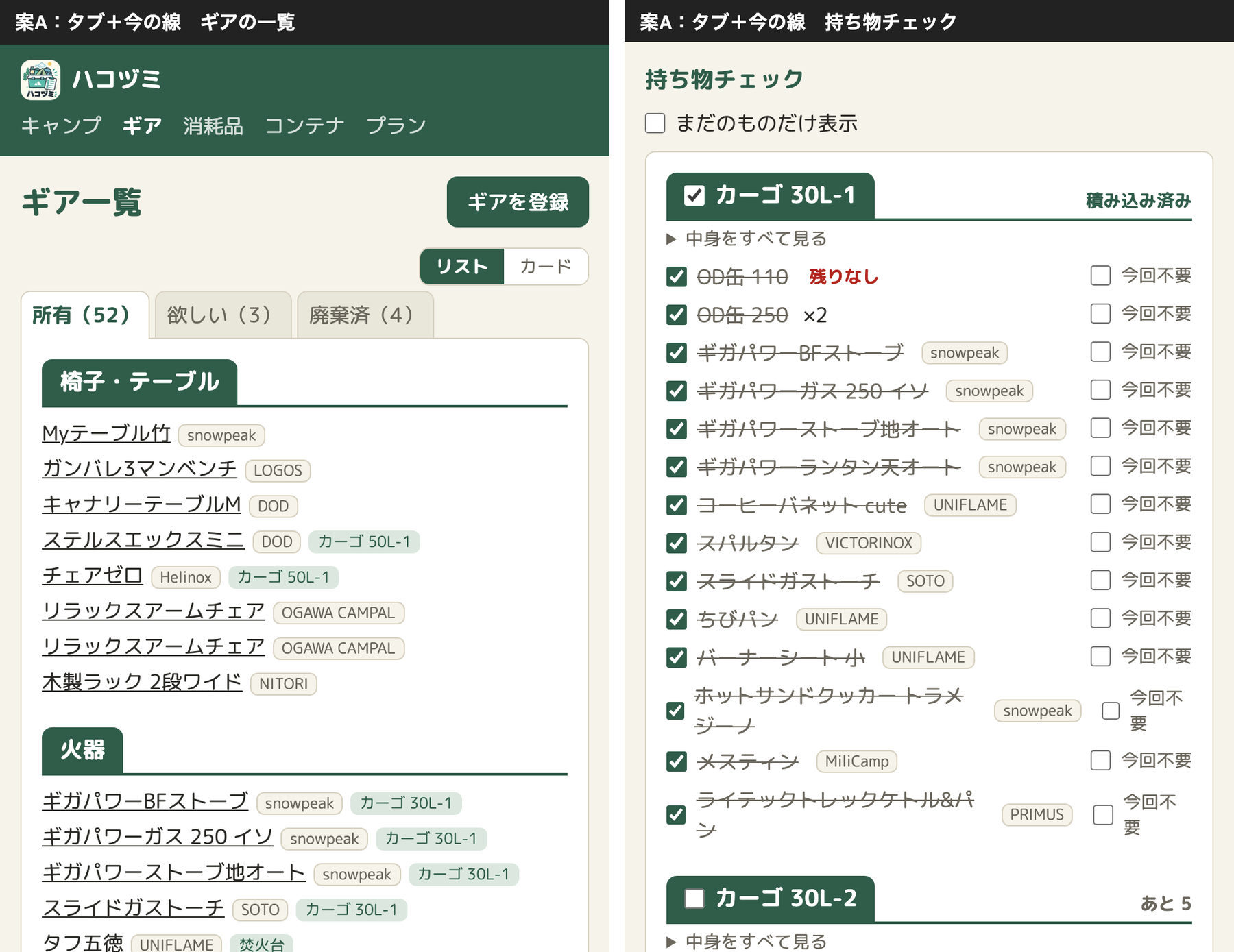Uncheck the OD缶 250 item checkbox
Screen dimensions: 1234x952
pos(677,315)
